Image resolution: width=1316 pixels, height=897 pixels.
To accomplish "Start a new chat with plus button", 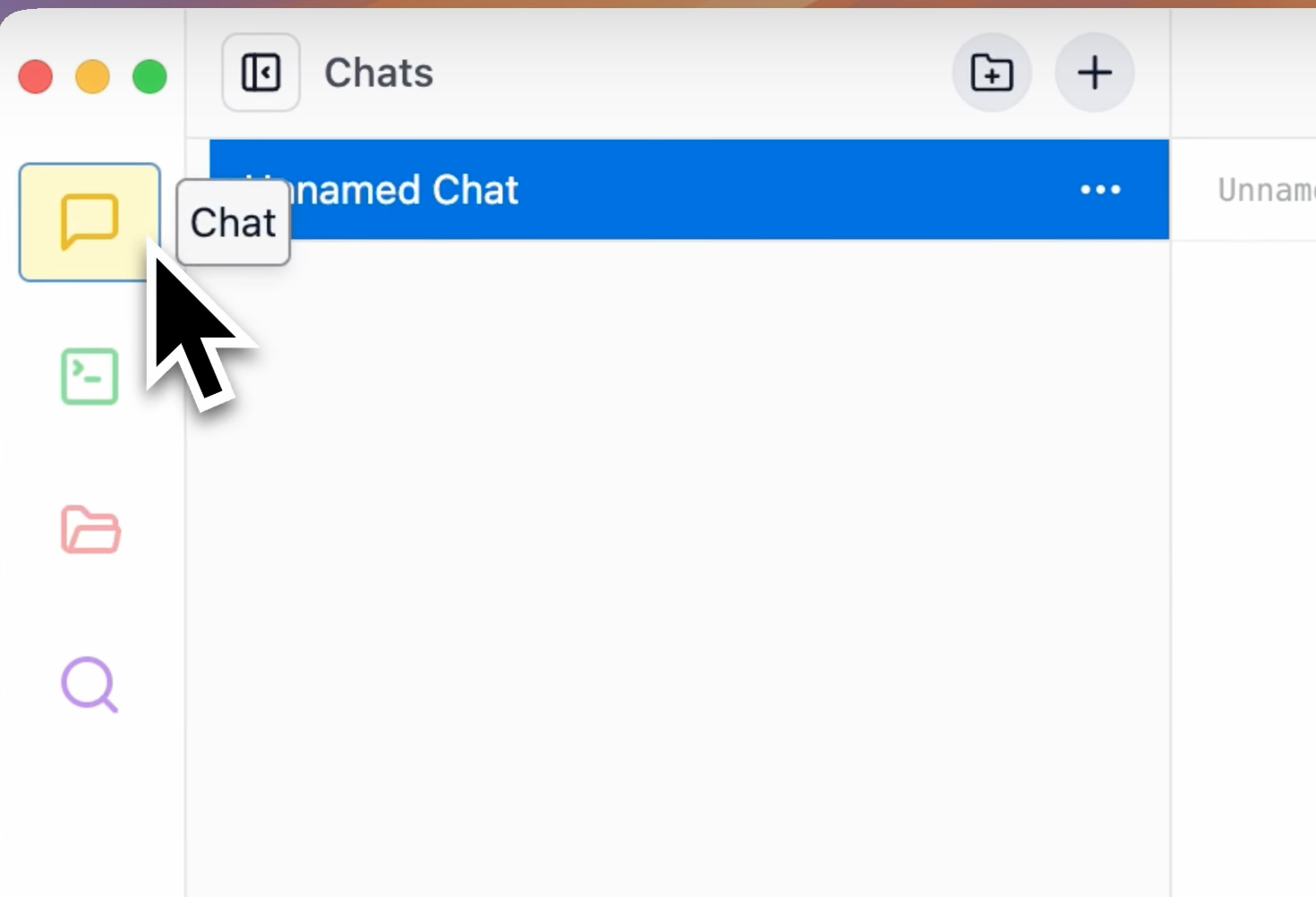I will (x=1095, y=73).
